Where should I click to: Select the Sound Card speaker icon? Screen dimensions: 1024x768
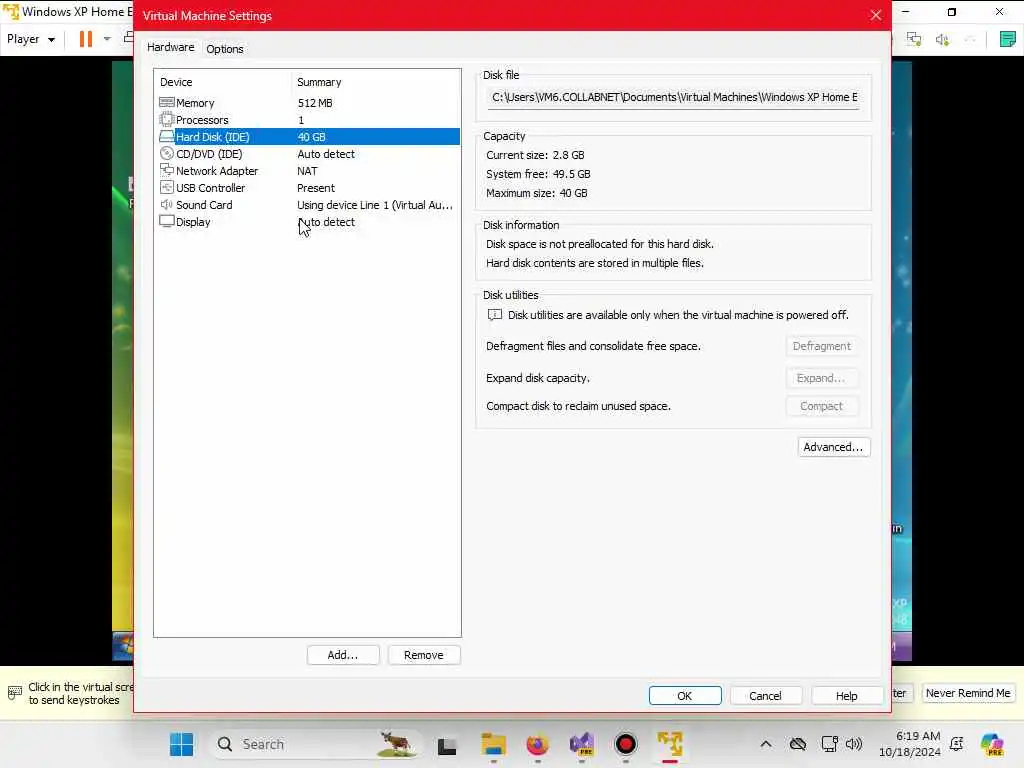pyautogui.click(x=167, y=204)
